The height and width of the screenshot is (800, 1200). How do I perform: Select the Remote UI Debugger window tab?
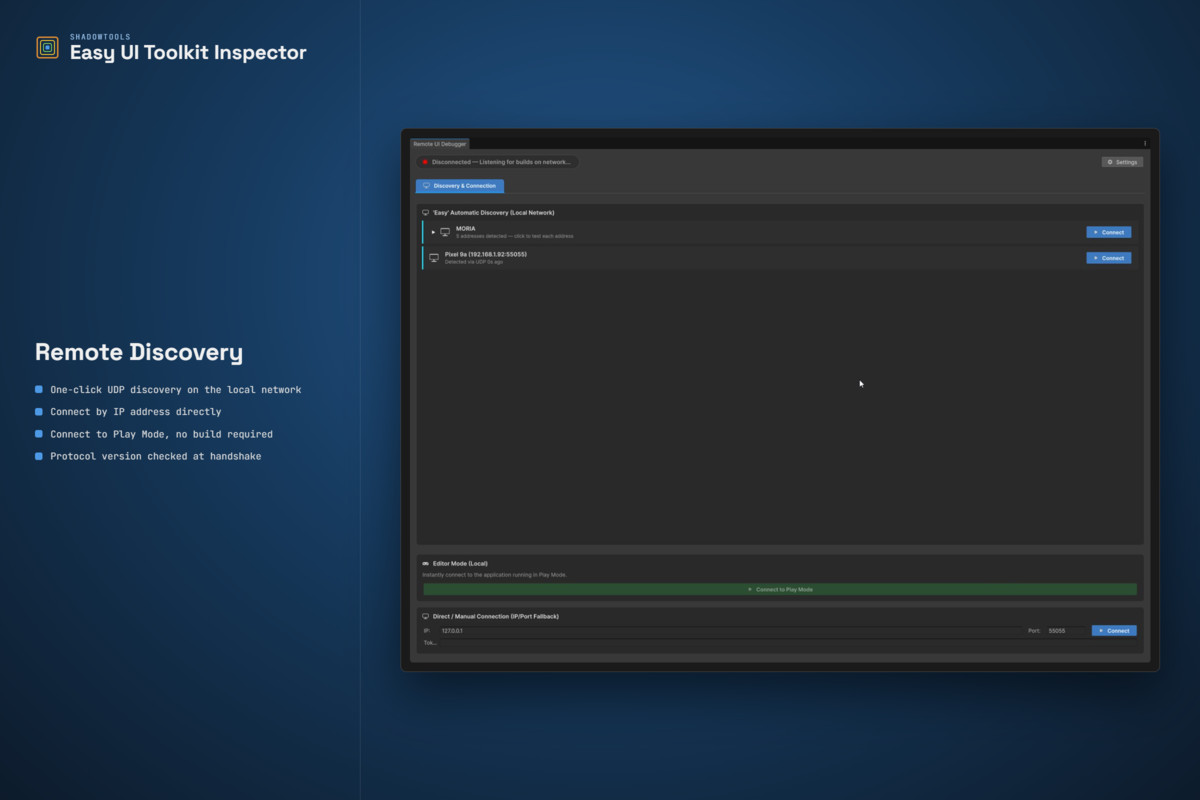439,144
